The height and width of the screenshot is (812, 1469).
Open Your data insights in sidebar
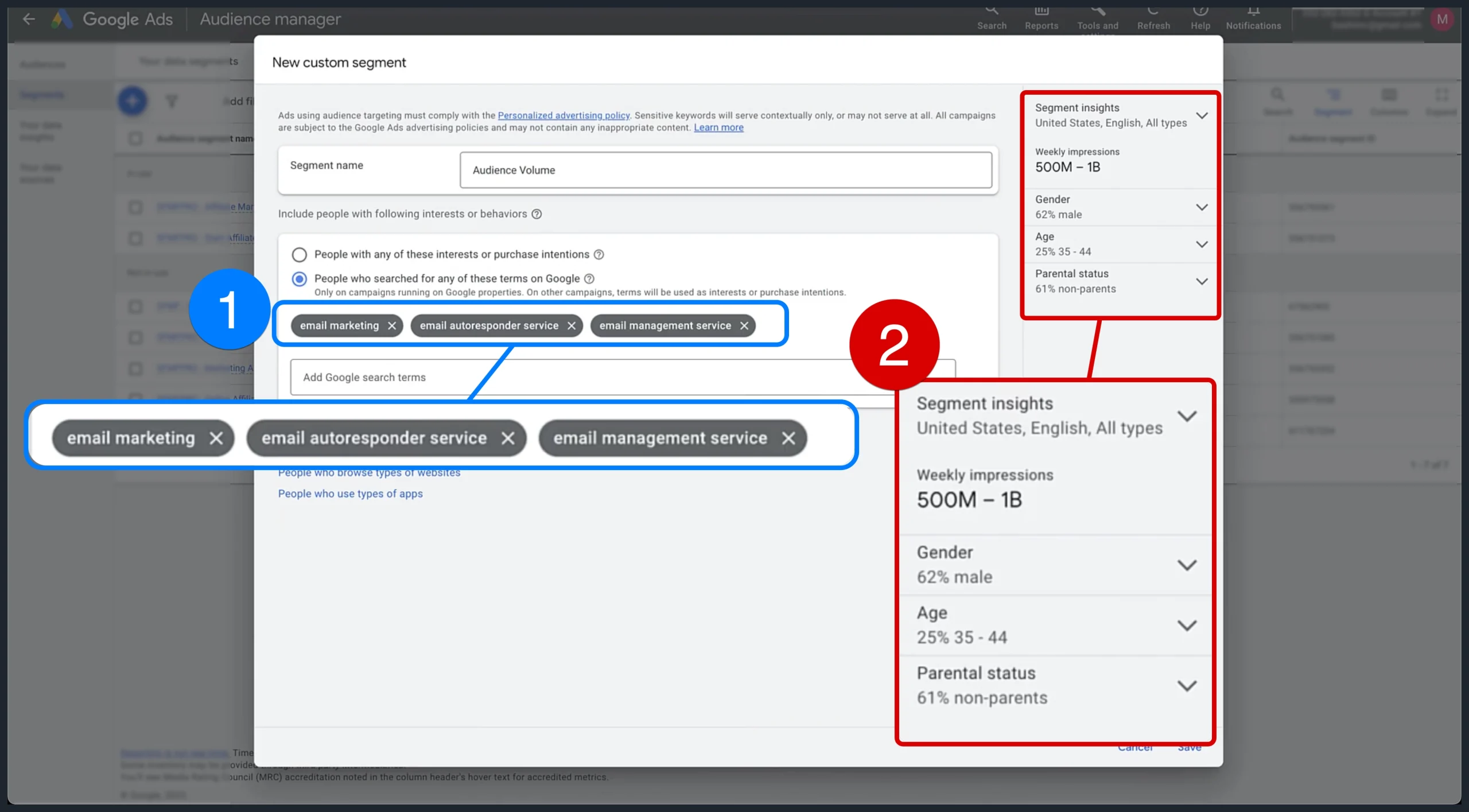click(40, 131)
